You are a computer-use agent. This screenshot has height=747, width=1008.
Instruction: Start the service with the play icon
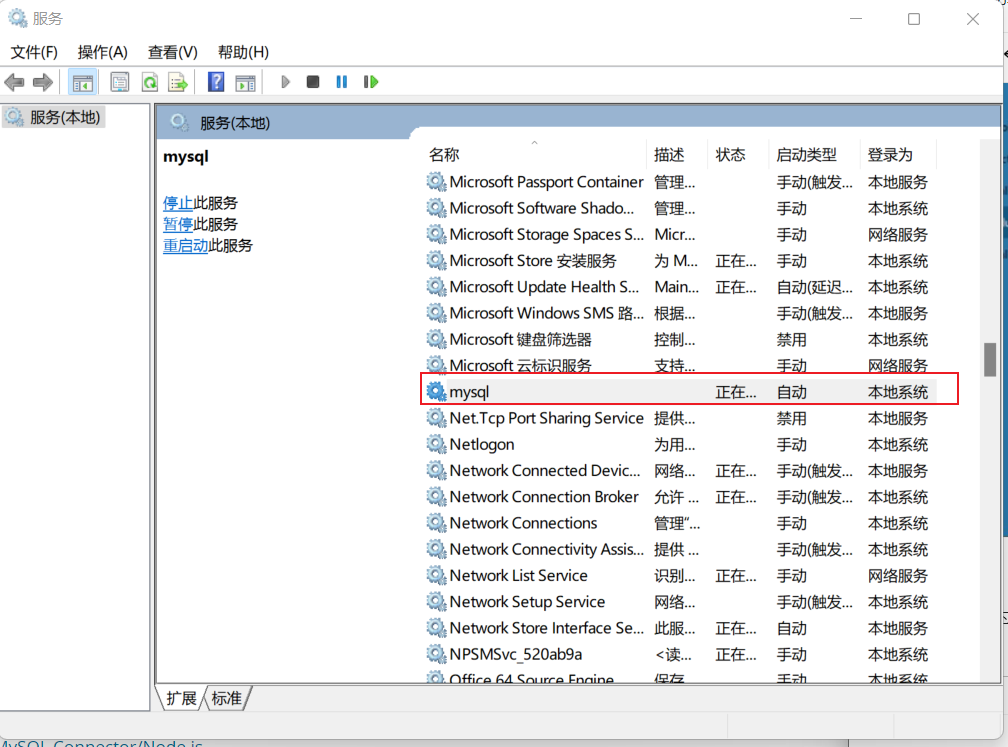285,81
